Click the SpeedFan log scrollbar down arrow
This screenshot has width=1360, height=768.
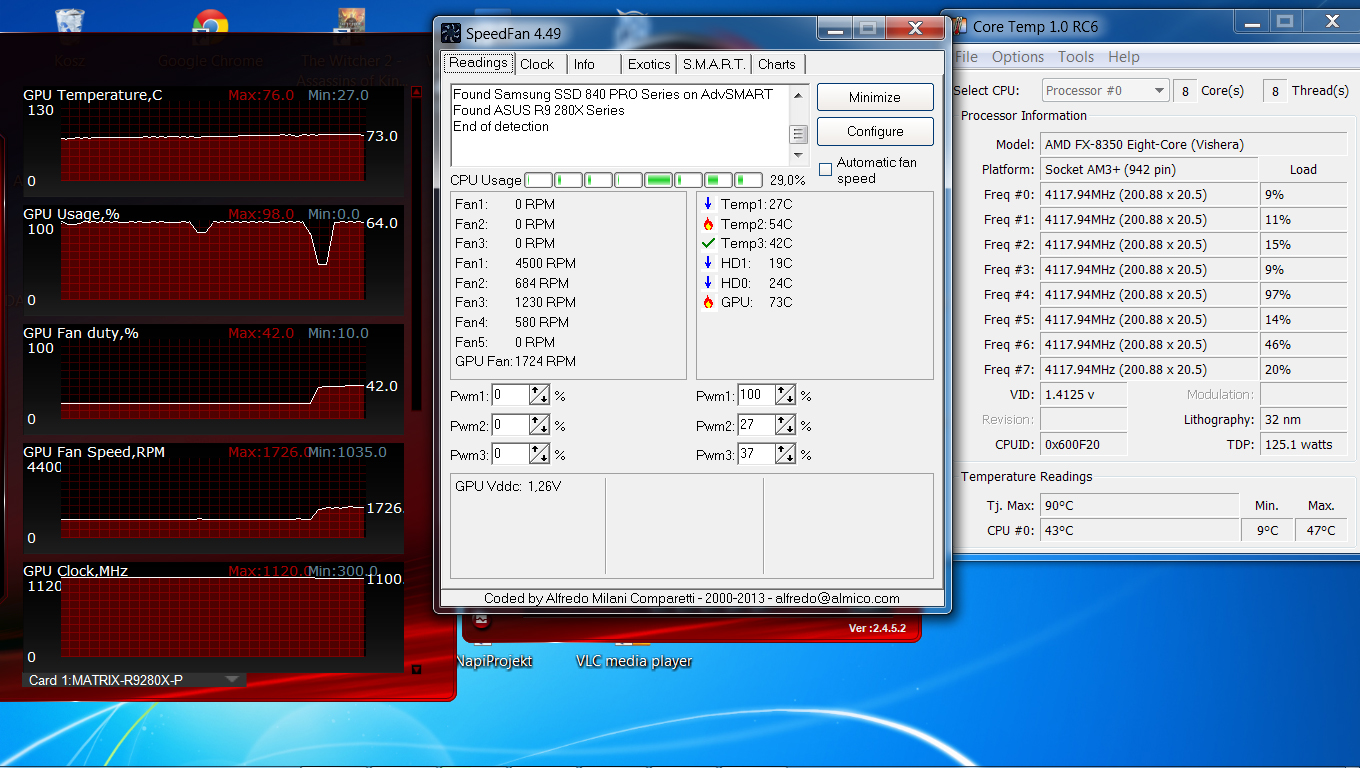pyautogui.click(x=798, y=156)
